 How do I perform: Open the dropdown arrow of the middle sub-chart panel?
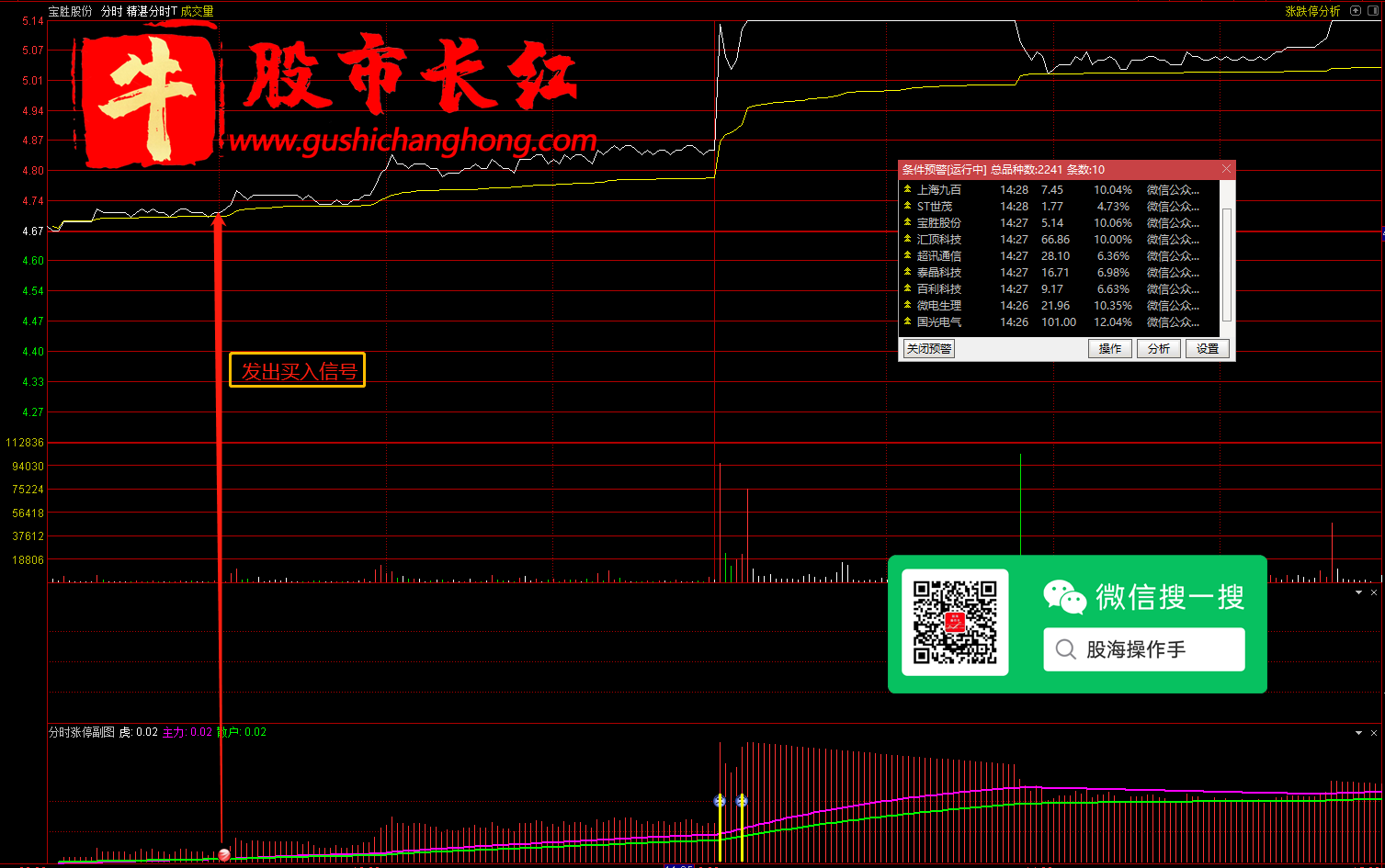point(1358,593)
